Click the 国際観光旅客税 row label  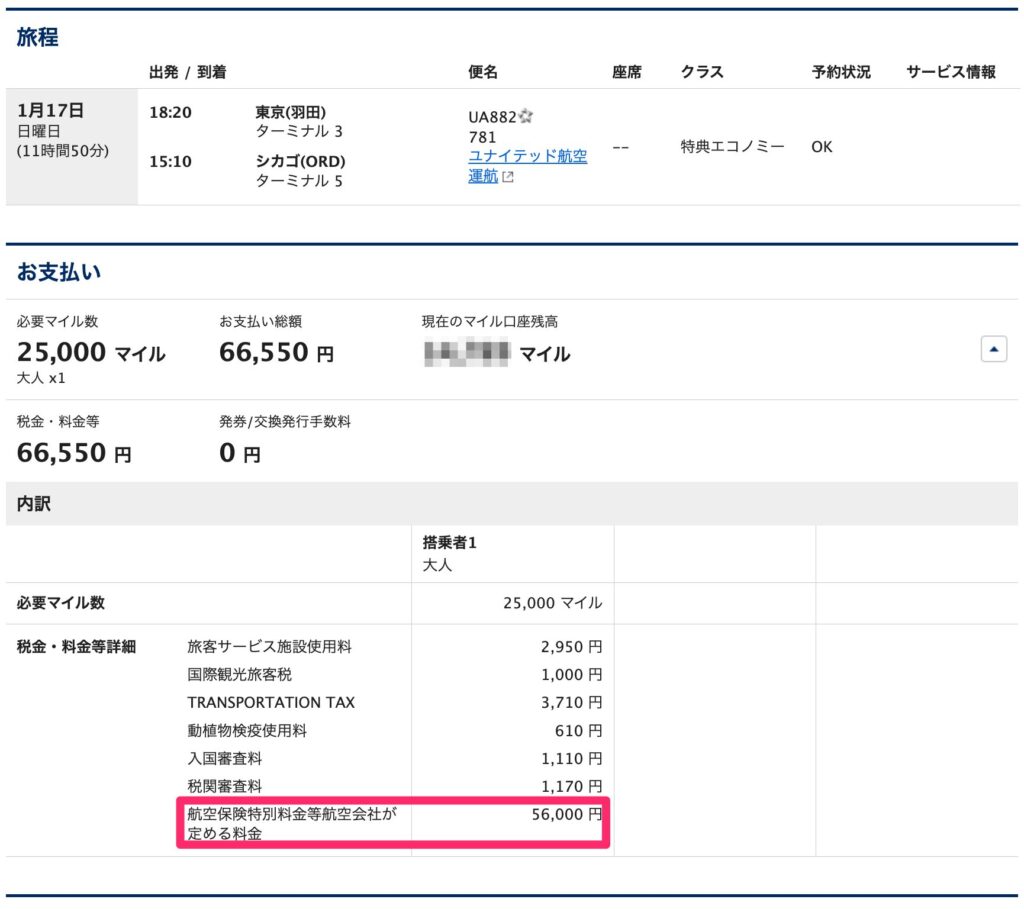239,675
